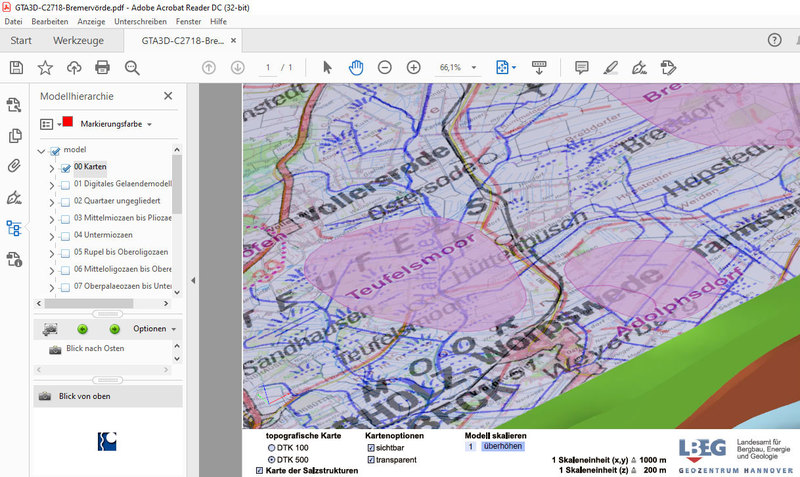Open the comment tool icon
Screen dimensions: 800x477
pos(581,67)
